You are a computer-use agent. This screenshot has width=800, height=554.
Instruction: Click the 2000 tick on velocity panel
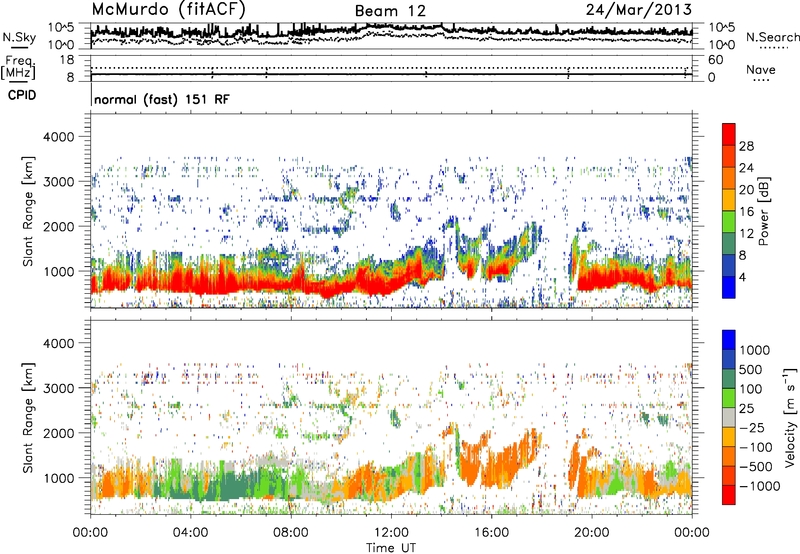pyautogui.click(x=59, y=433)
